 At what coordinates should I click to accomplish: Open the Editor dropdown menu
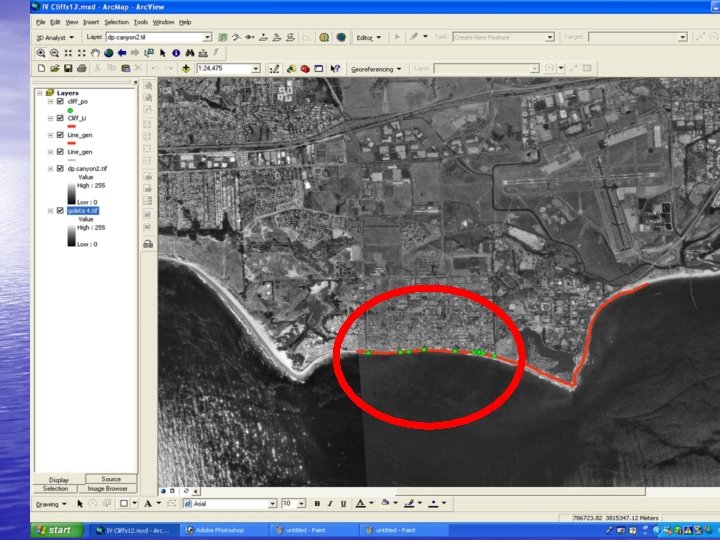tap(368, 38)
